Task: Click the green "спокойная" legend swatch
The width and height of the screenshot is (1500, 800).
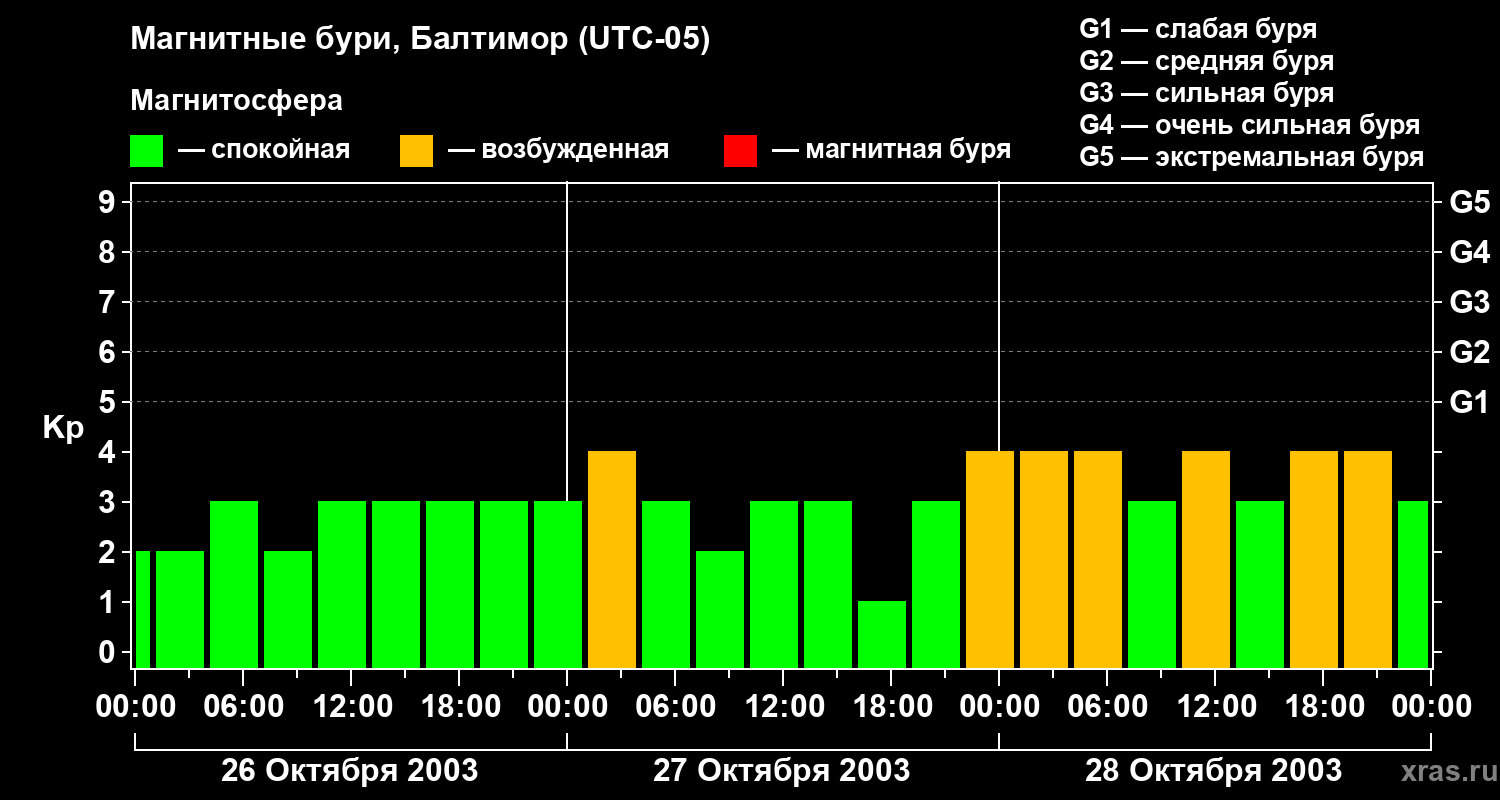Action: pos(146,151)
